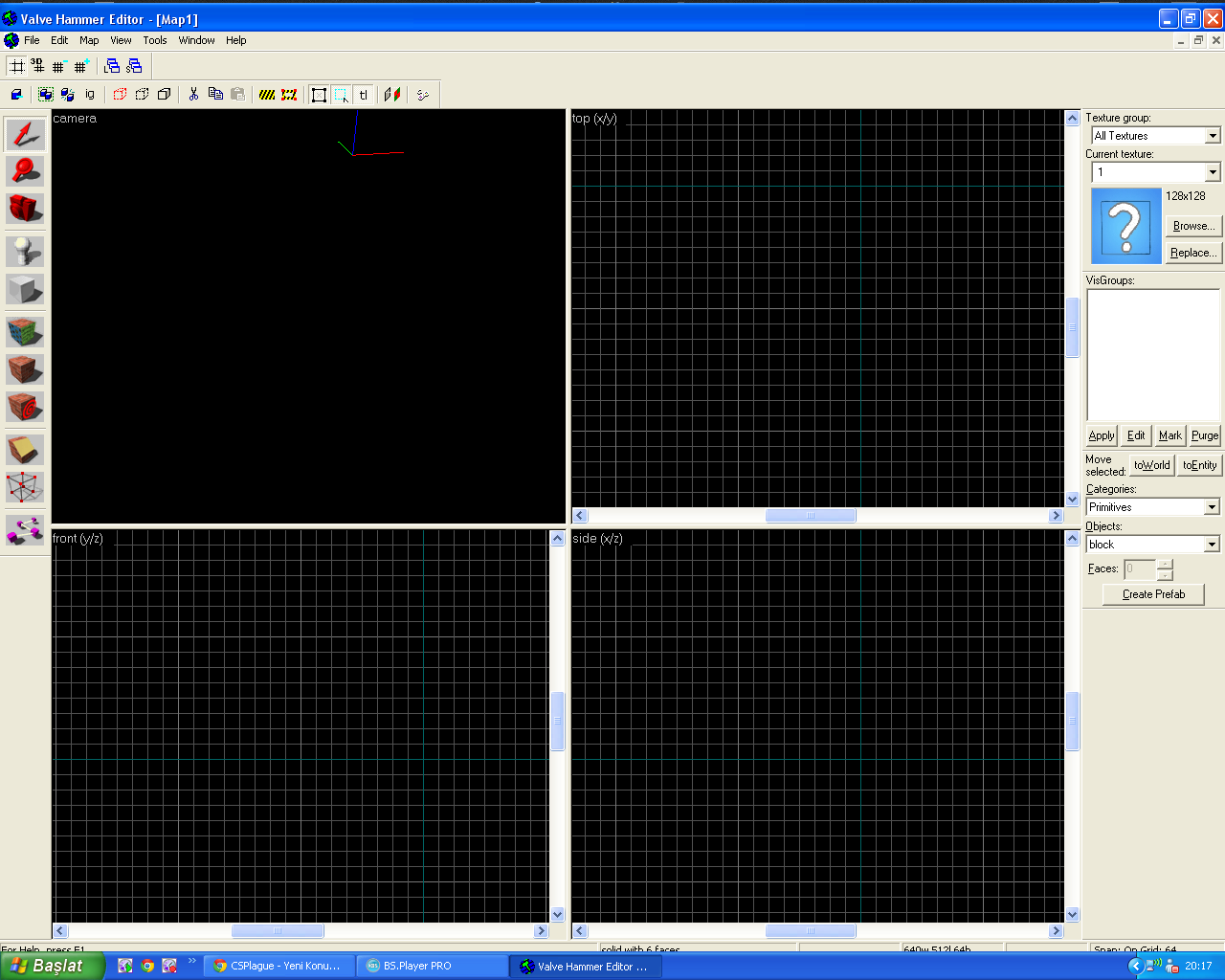Open the Categories Primitives dropdown
This screenshot has height=980, width=1225.
[x=1212, y=507]
